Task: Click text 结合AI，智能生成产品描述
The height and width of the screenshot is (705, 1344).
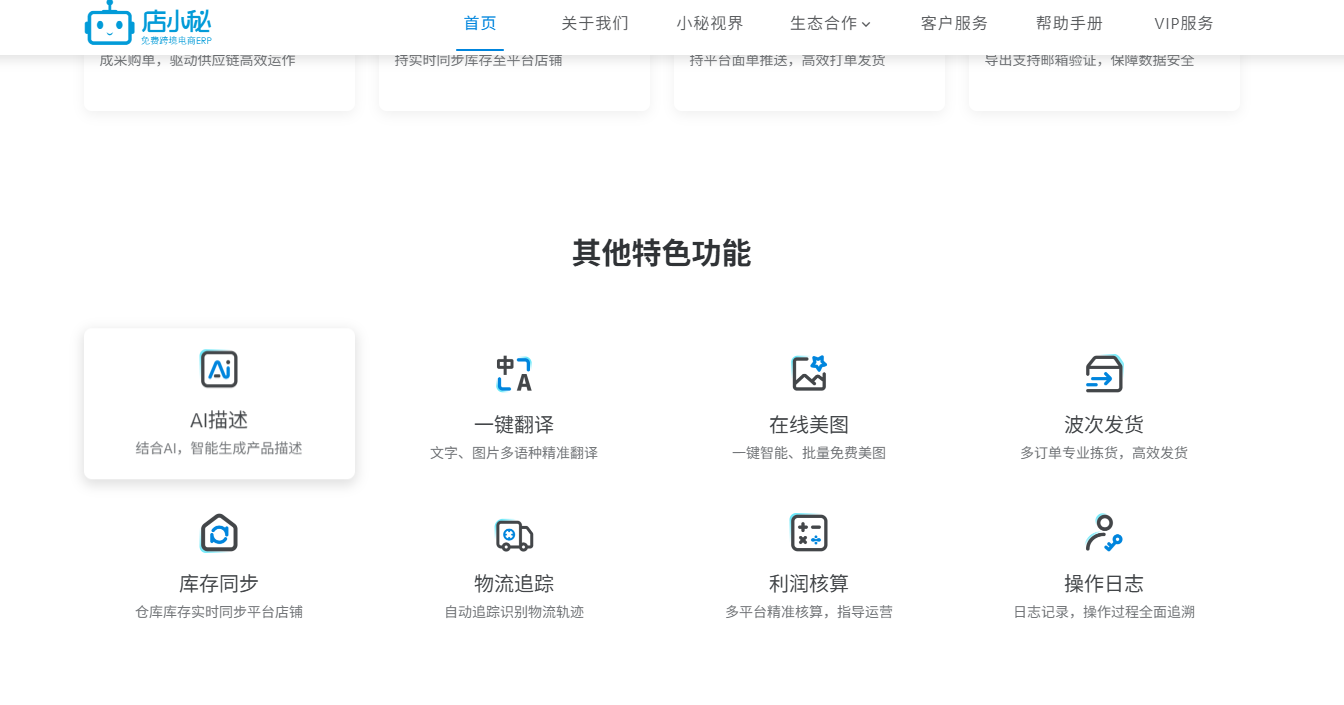Action: pos(219,448)
